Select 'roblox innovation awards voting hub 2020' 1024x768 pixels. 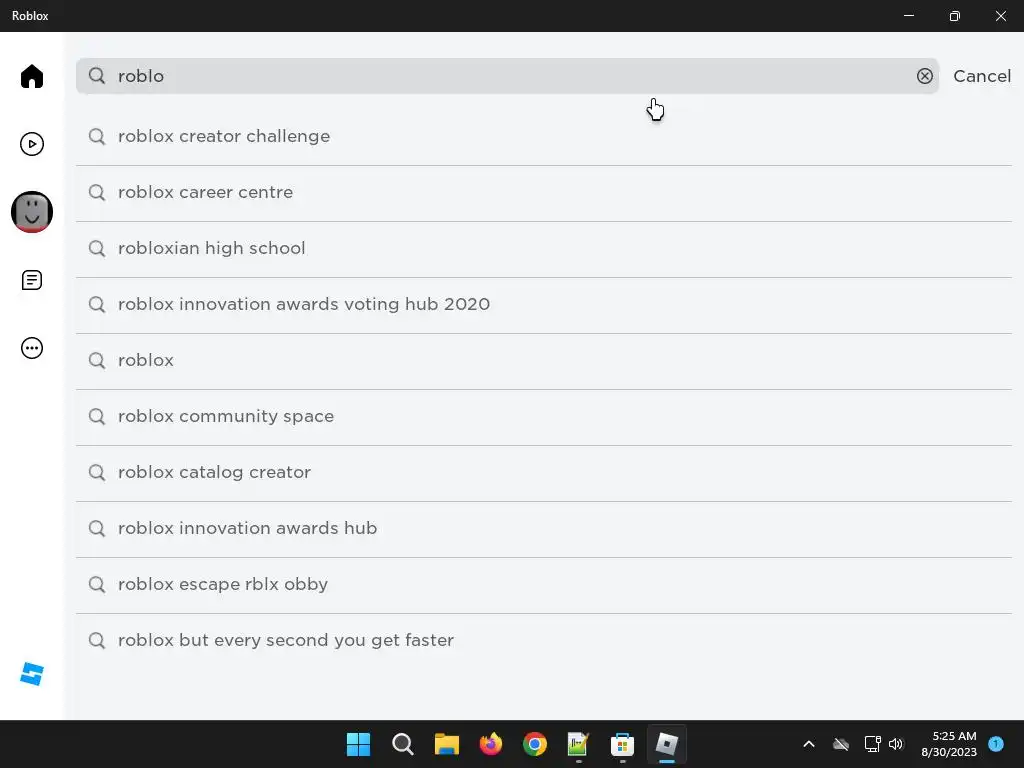point(543,305)
